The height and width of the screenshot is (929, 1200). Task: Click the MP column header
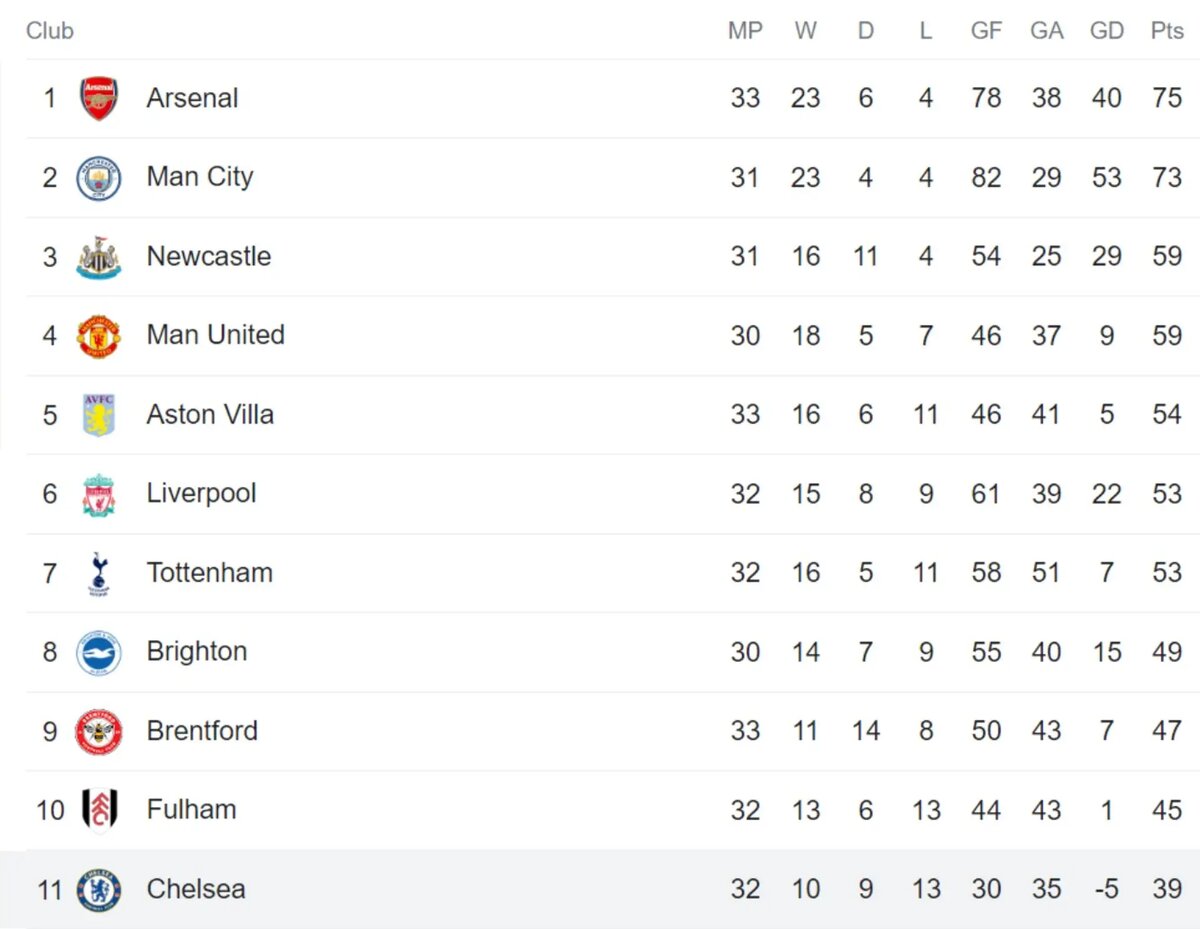point(745,31)
